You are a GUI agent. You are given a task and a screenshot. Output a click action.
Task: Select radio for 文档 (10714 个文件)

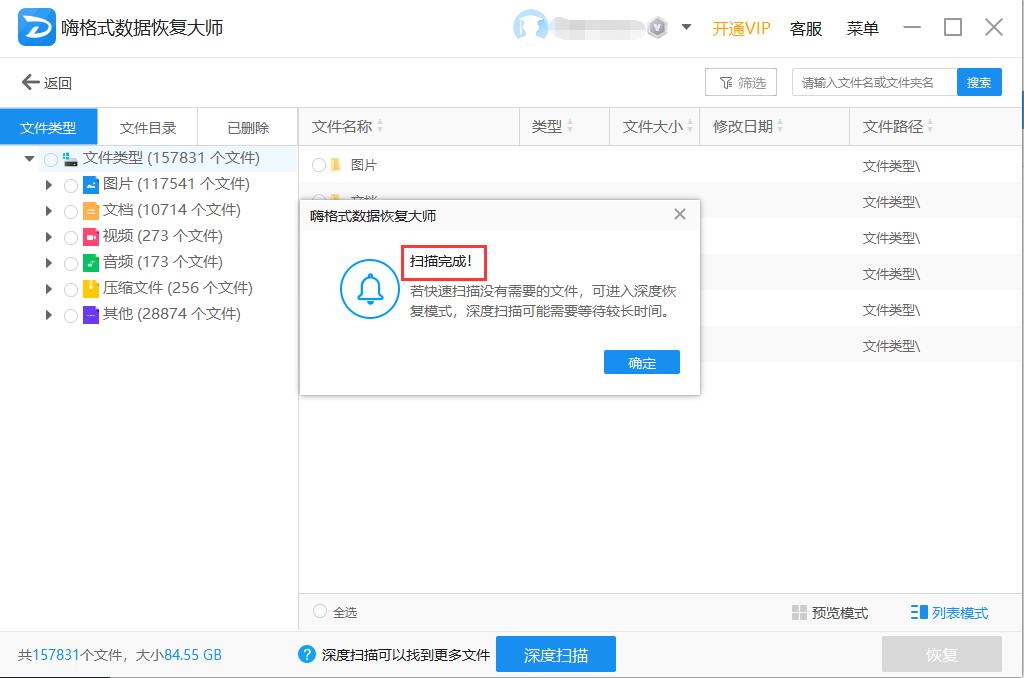[71, 212]
